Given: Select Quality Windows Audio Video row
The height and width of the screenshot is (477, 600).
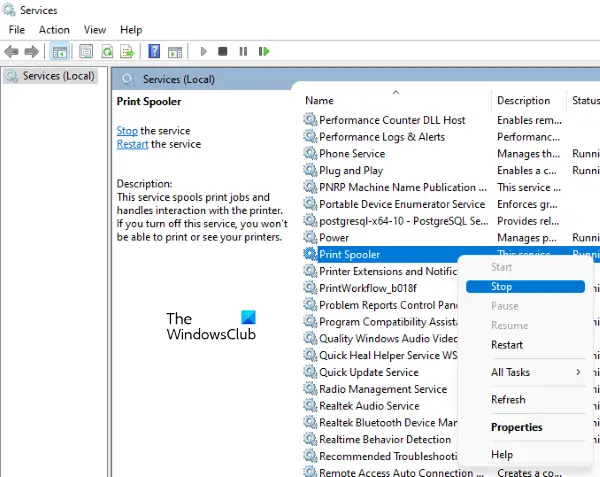Looking at the screenshot, I should pos(388,339).
